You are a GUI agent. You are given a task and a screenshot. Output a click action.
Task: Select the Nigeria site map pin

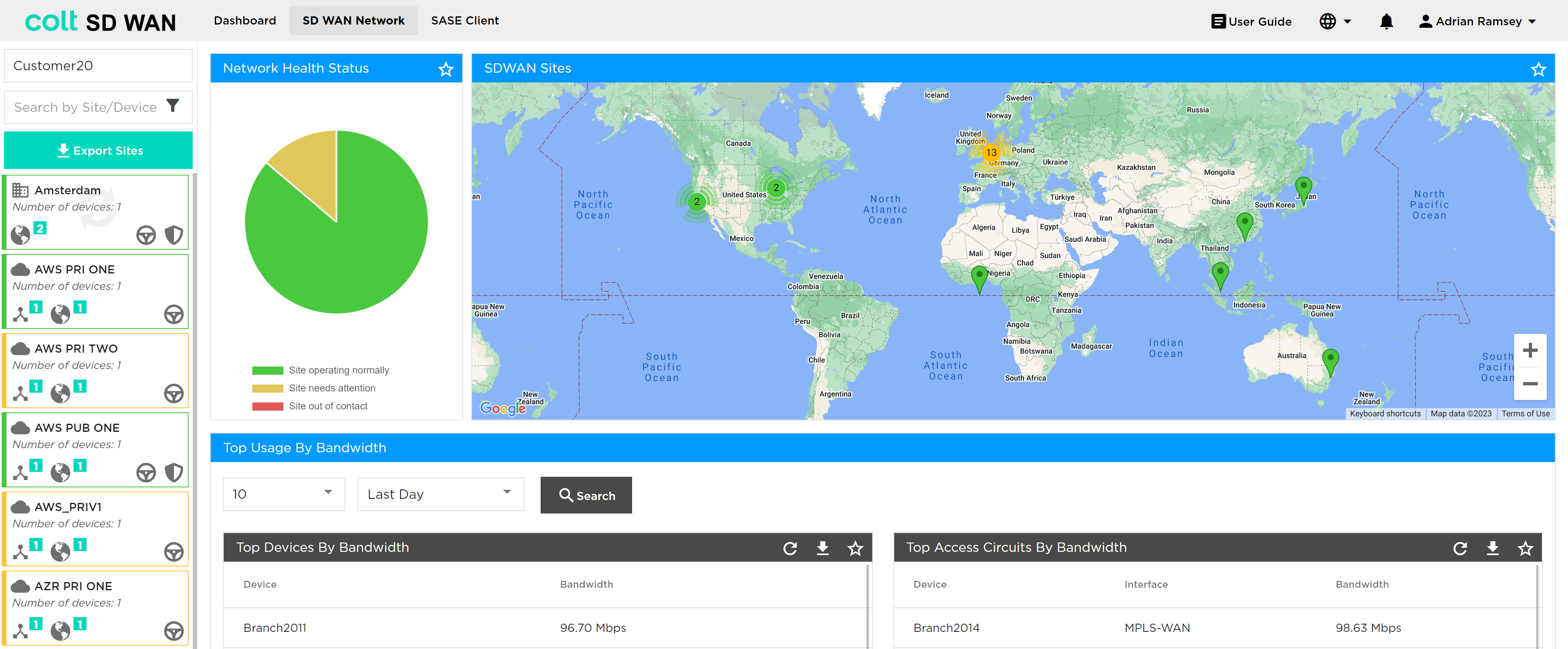(979, 280)
